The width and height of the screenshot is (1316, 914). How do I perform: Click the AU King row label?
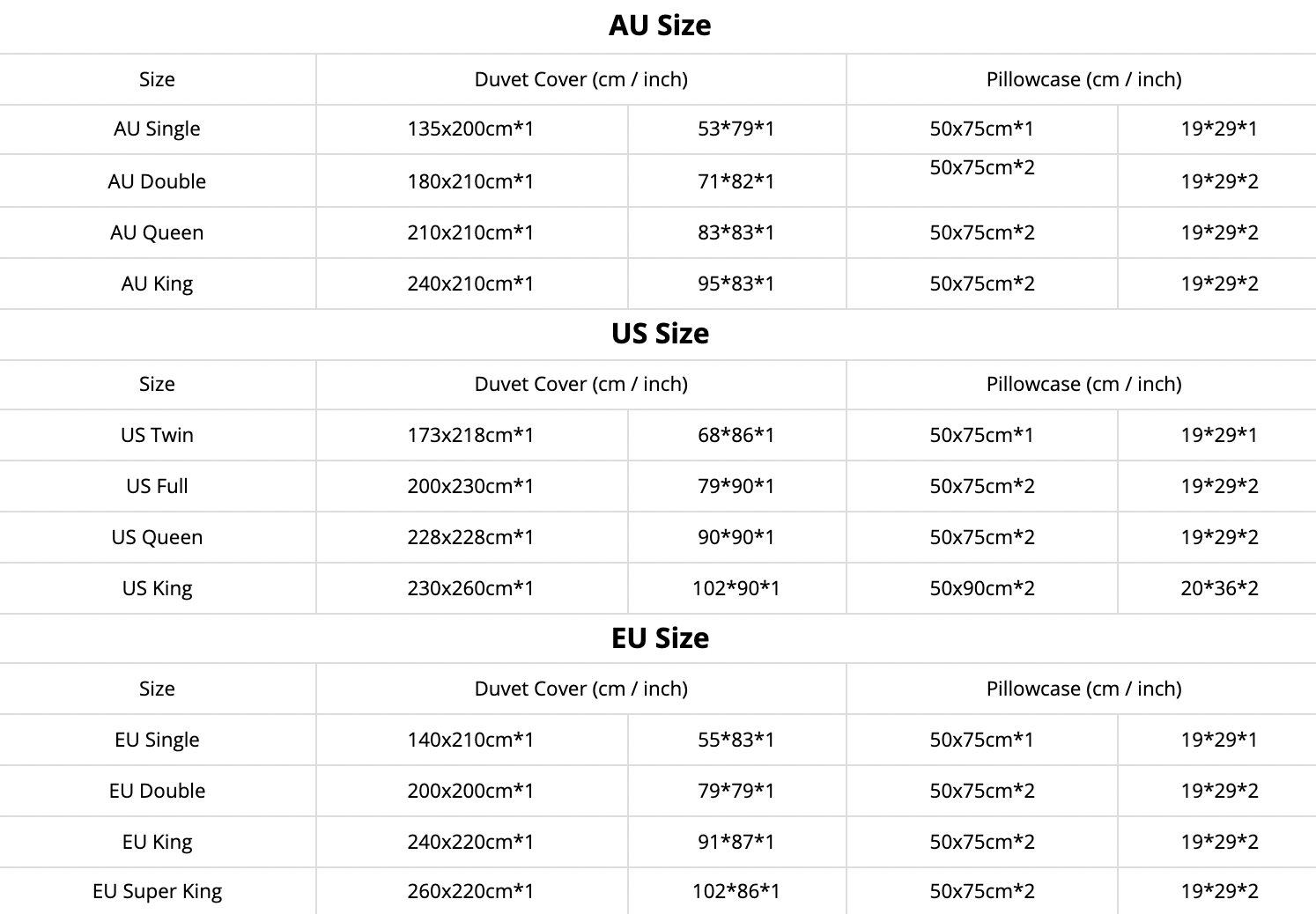coord(157,284)
